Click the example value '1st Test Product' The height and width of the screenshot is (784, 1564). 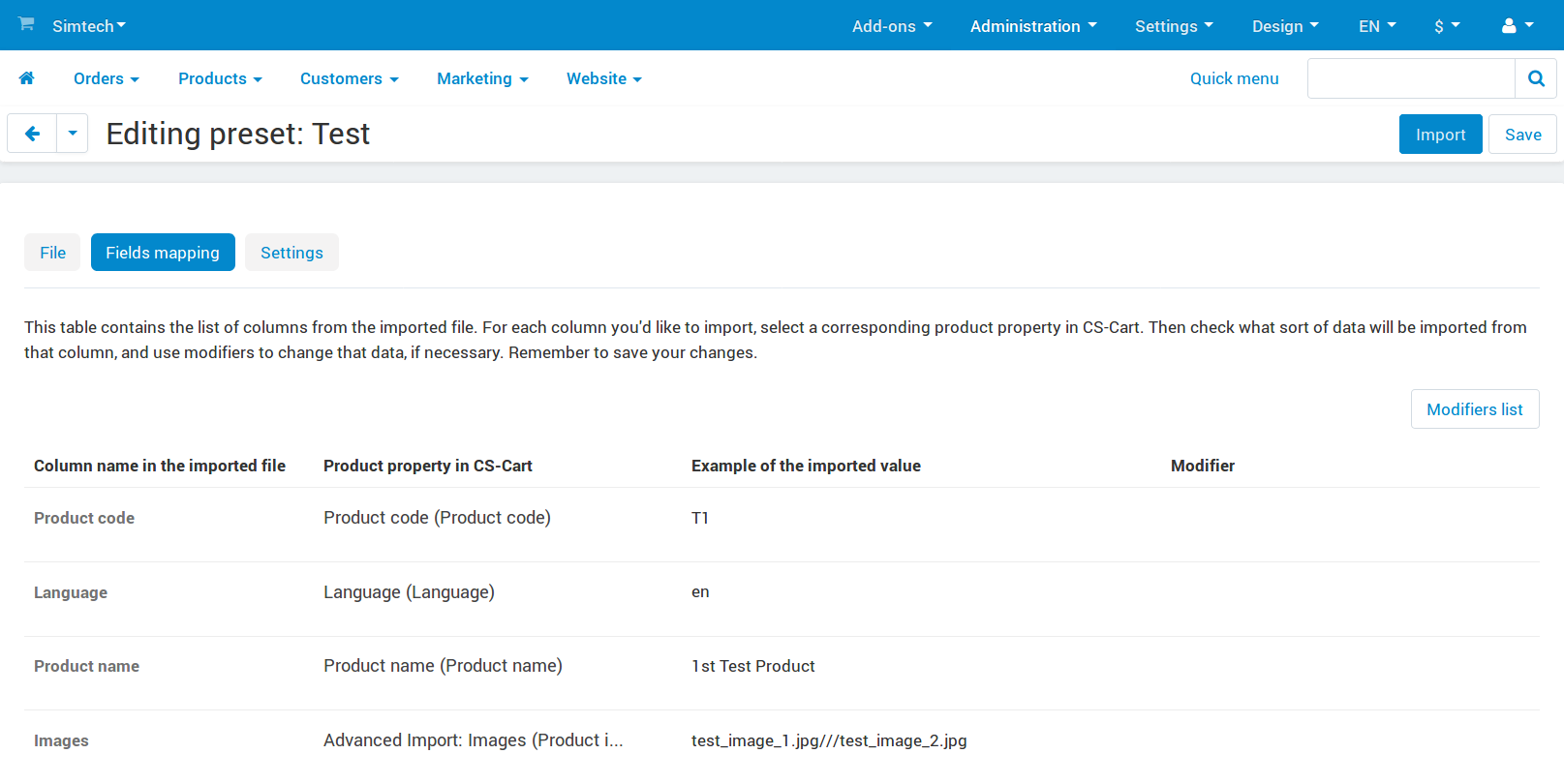coord(753,666)
